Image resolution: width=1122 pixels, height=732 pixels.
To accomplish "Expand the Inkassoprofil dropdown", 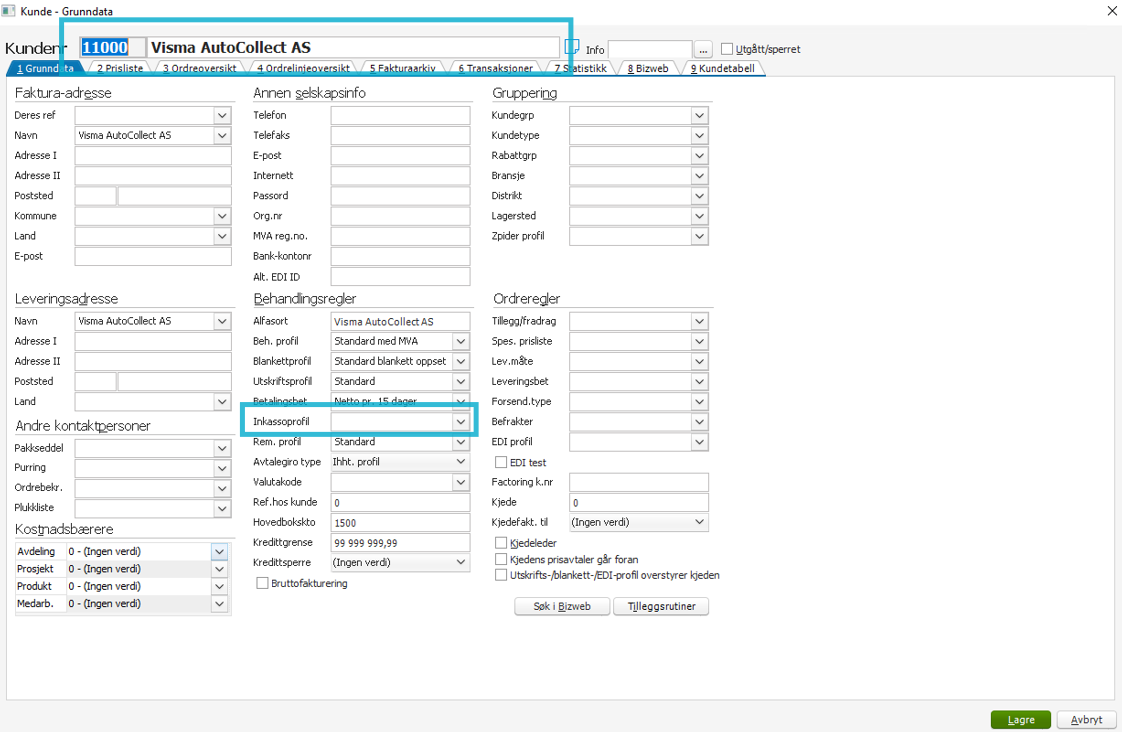I will (461, 422).
